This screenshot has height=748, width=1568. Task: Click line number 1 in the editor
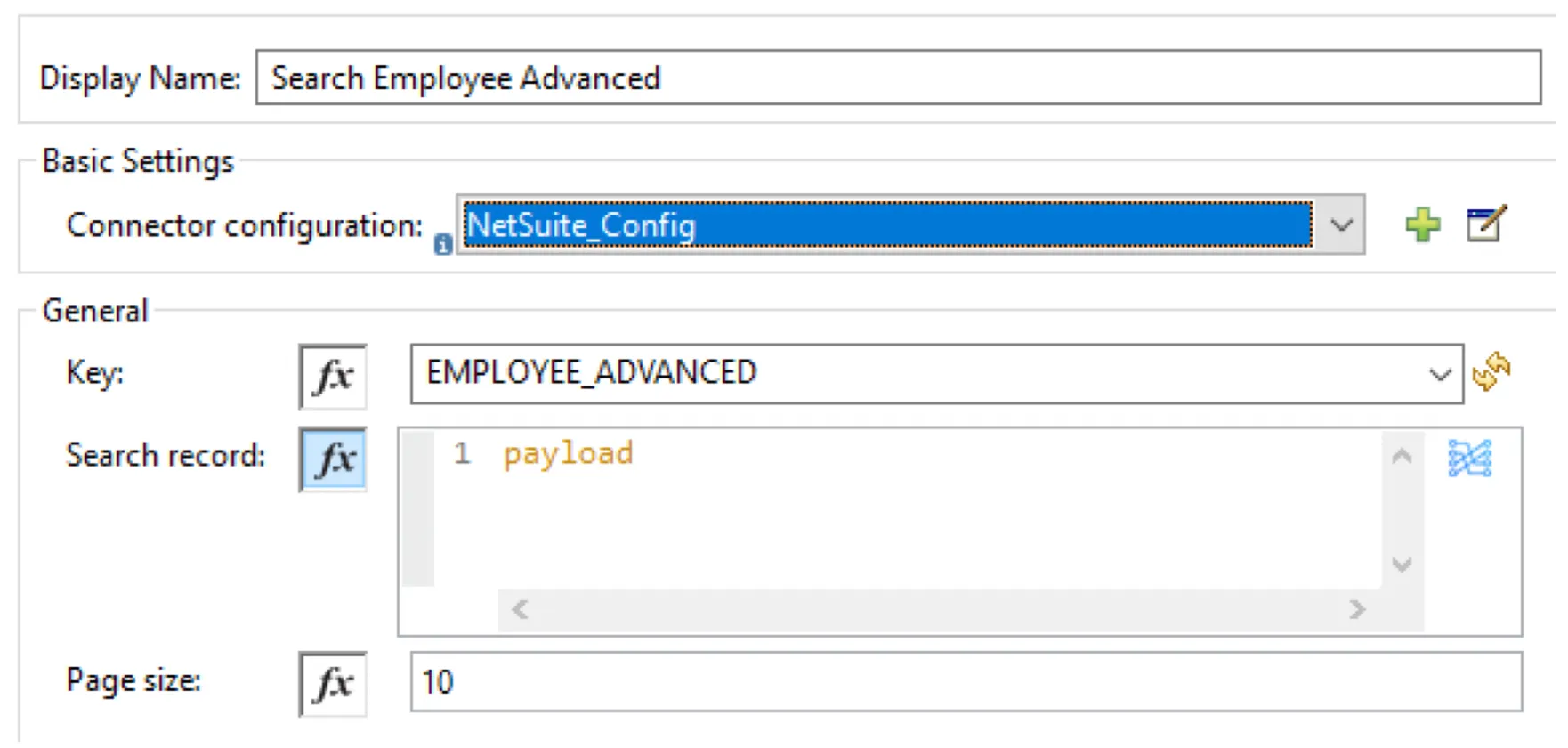(461, 454)
